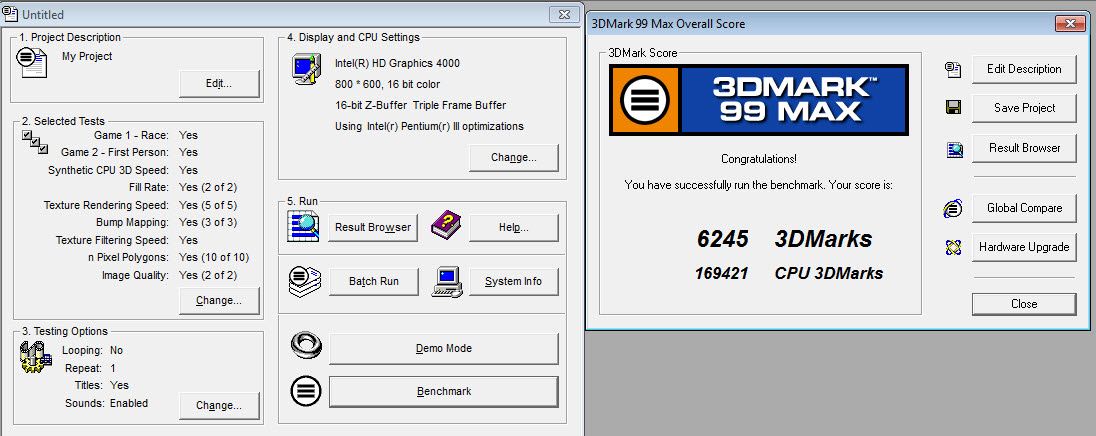Image resolution: width=1096 pixels, height=436 pixels.
Task: Click the Batch Run stacked pages icon
Action: click(x=305, y=282)
